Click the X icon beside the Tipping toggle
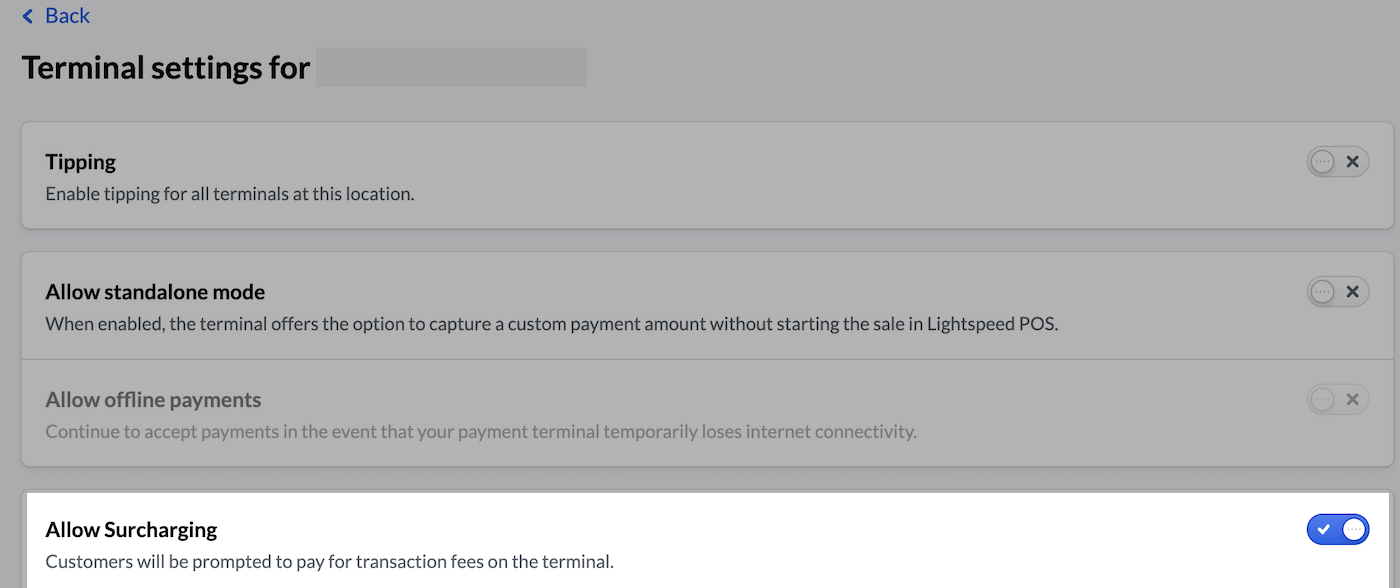The image size is (1400, 588). coord(1353,161)
